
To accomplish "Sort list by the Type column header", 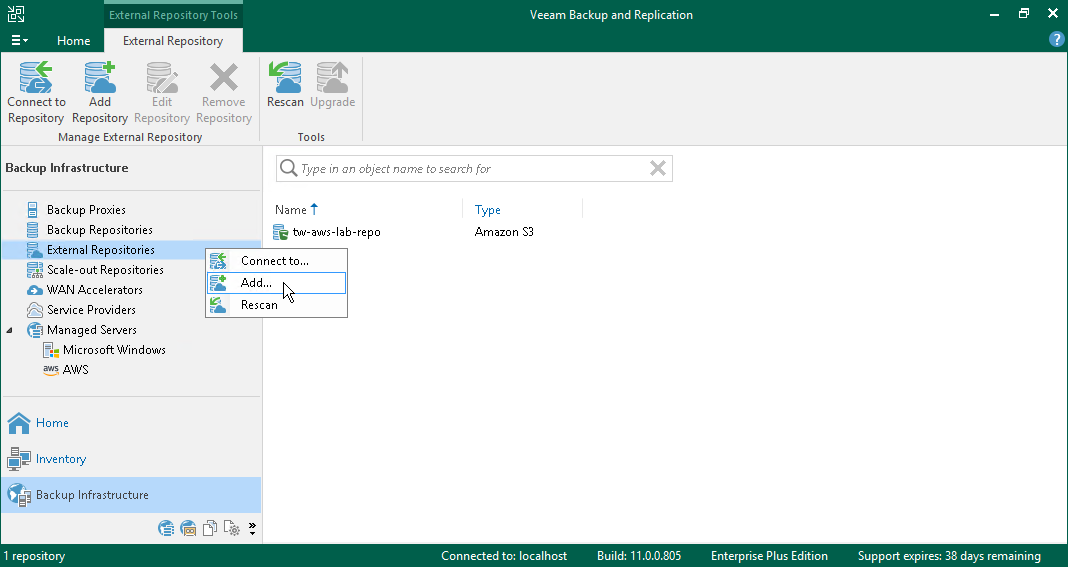I will coord(488,210).
